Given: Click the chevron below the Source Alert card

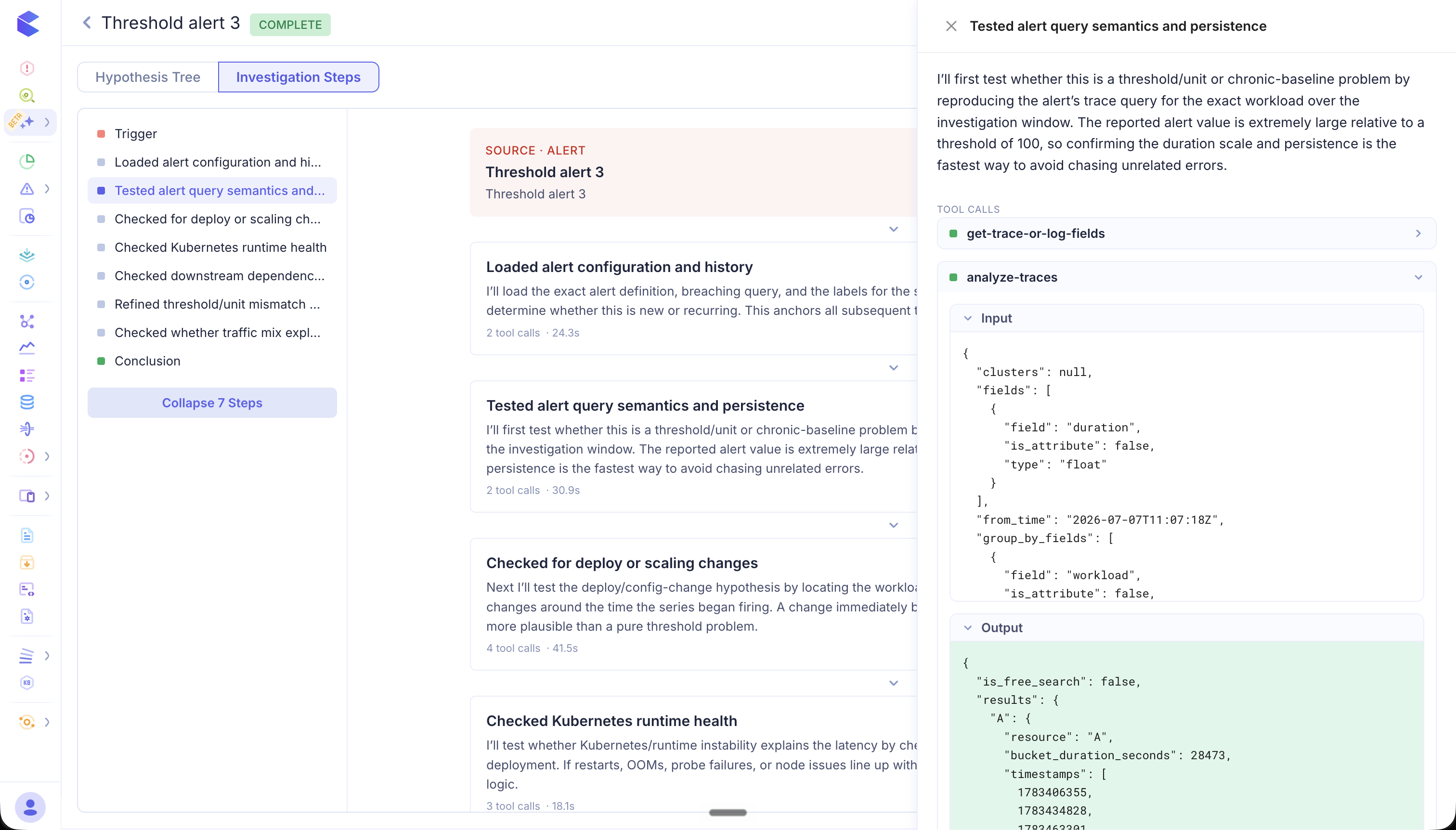Looking at the screenshot, I should pyautogui.click(x=893, y=229).
